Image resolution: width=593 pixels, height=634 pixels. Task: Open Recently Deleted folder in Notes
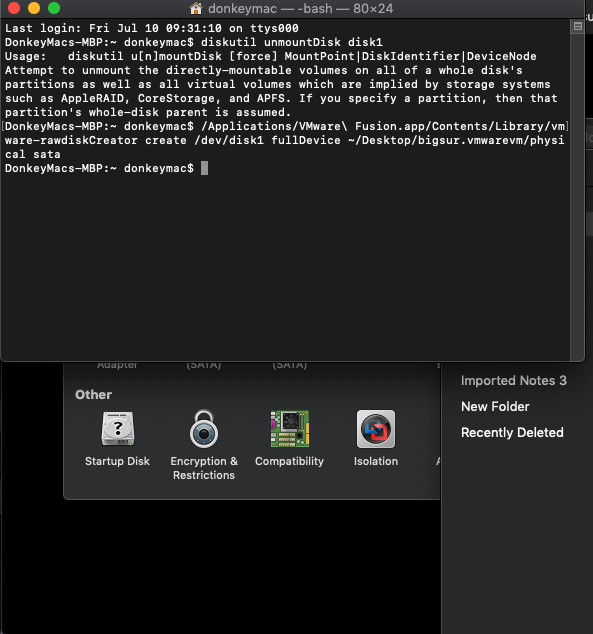tap(512, 432)
